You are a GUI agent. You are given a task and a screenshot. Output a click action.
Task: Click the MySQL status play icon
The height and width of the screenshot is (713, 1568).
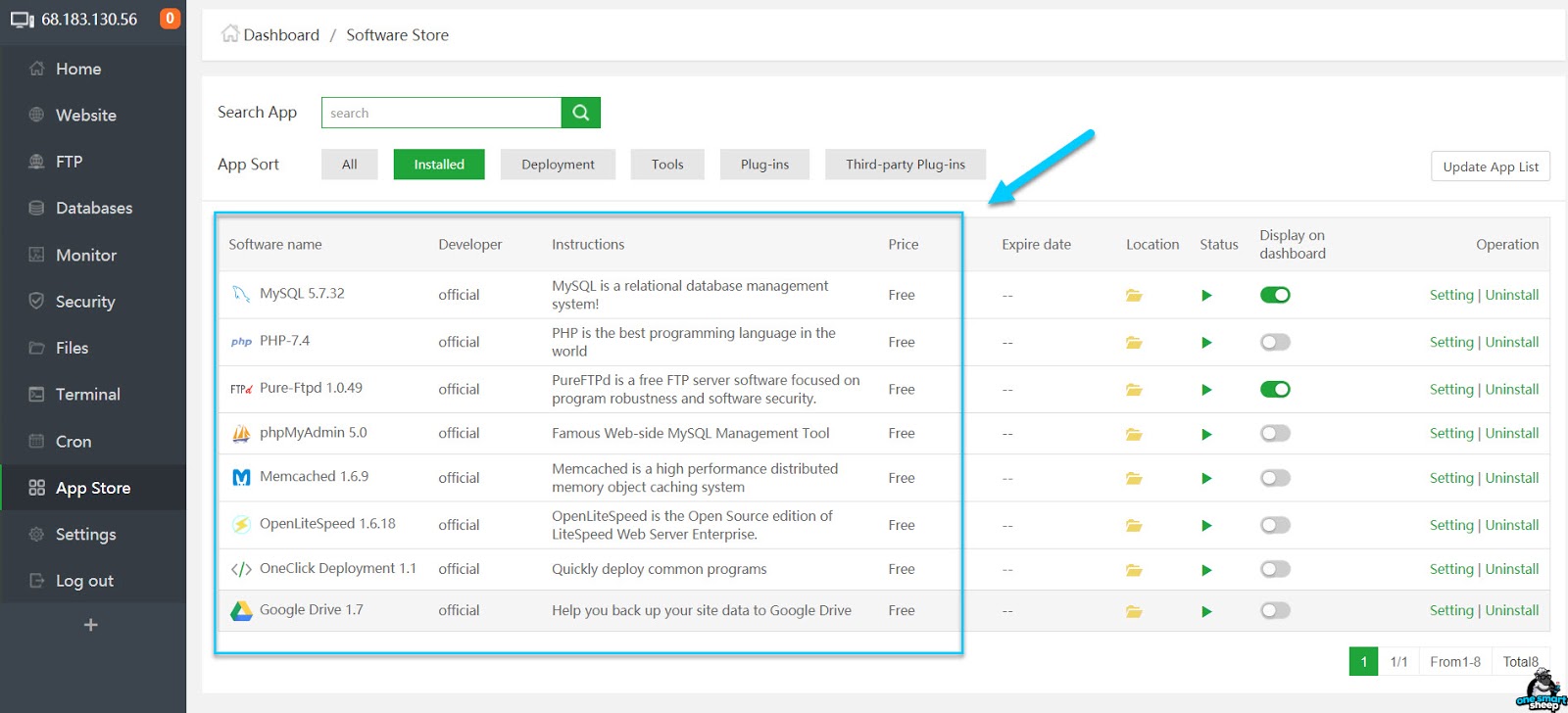[1206, 295]
